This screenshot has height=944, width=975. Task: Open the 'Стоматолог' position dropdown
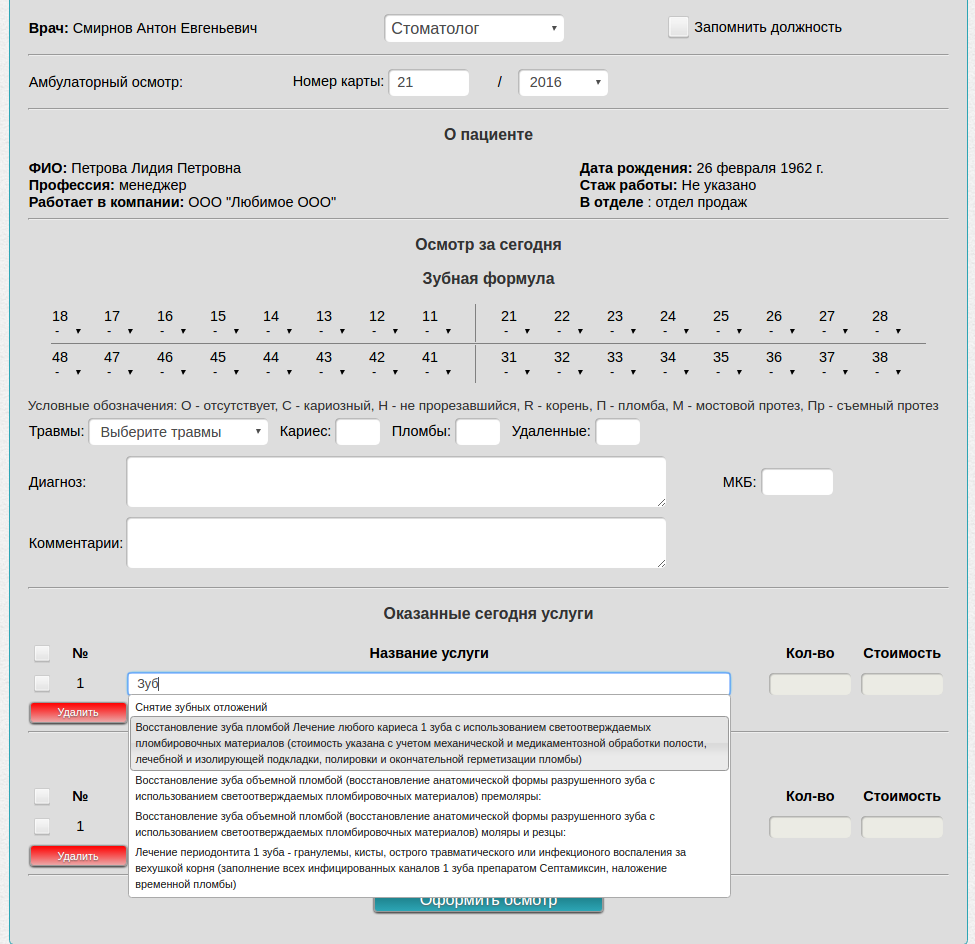[474, 29]
